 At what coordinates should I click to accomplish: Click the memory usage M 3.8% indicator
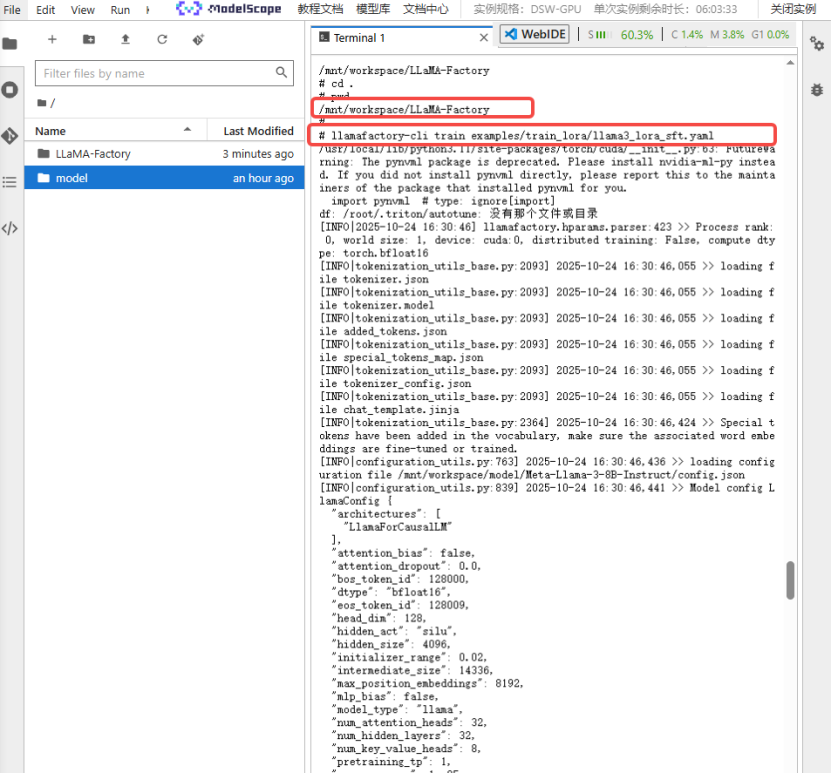[x=727, y=34]
